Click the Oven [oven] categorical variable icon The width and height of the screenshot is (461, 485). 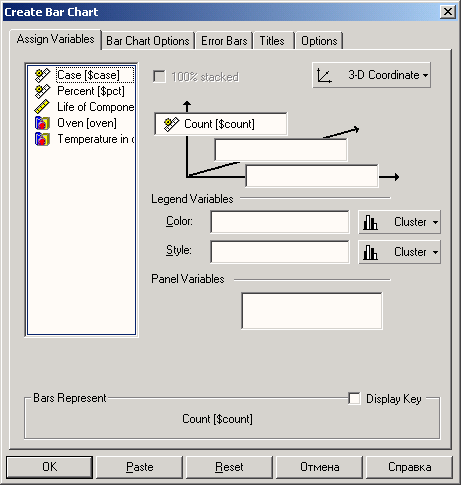tap(42, 123)
